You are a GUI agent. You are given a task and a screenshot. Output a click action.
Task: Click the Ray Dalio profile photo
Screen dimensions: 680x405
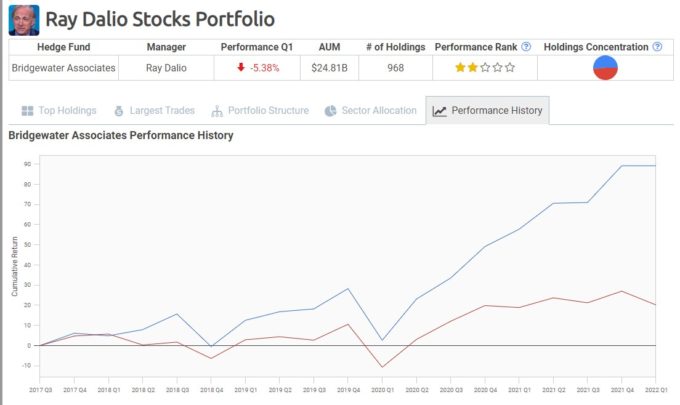(24, 20)
